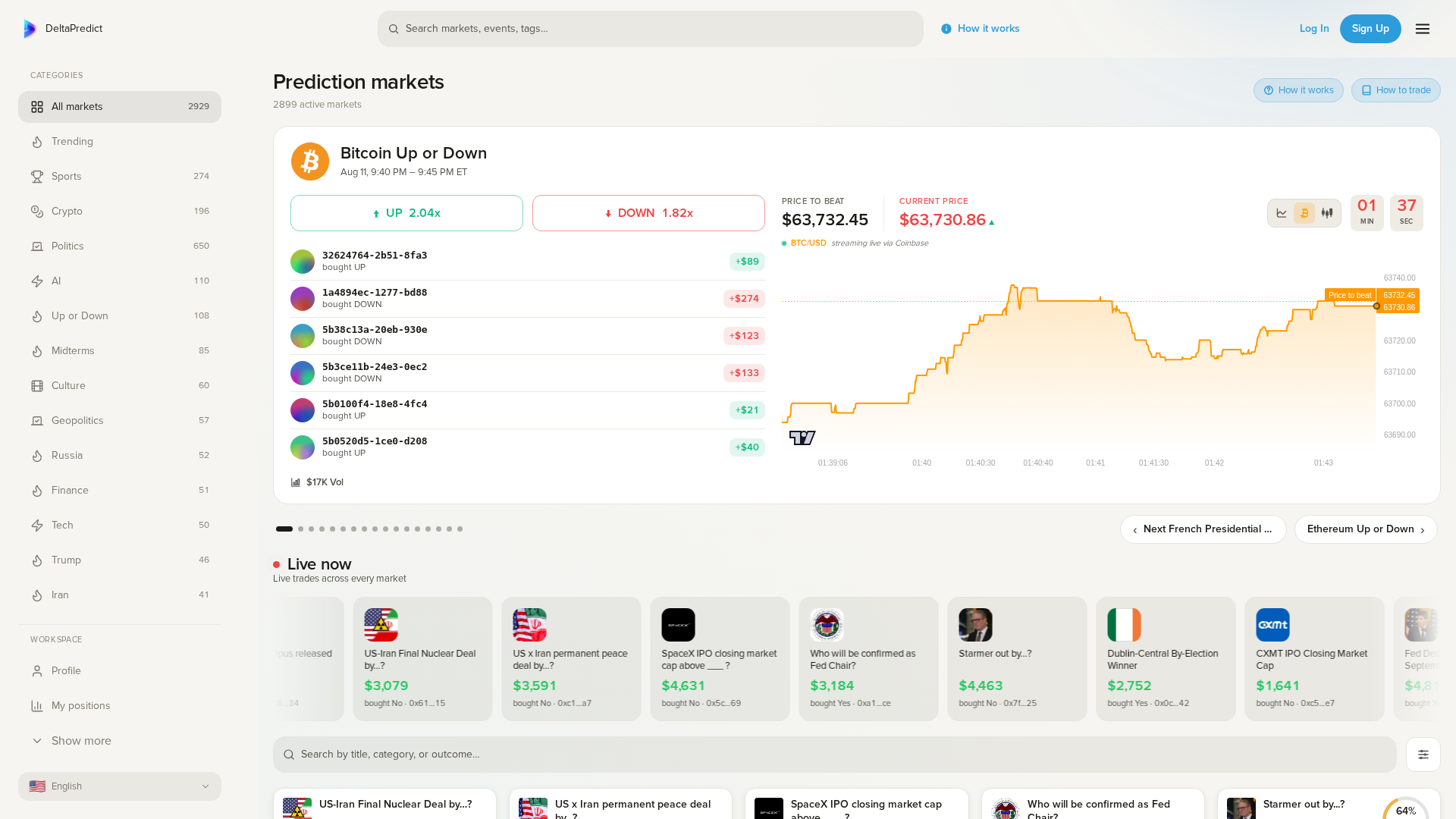1456x819 pixels.
Task: Click avatar of trader 32624764-2b51-8fa3
Action: coord(303,262)
